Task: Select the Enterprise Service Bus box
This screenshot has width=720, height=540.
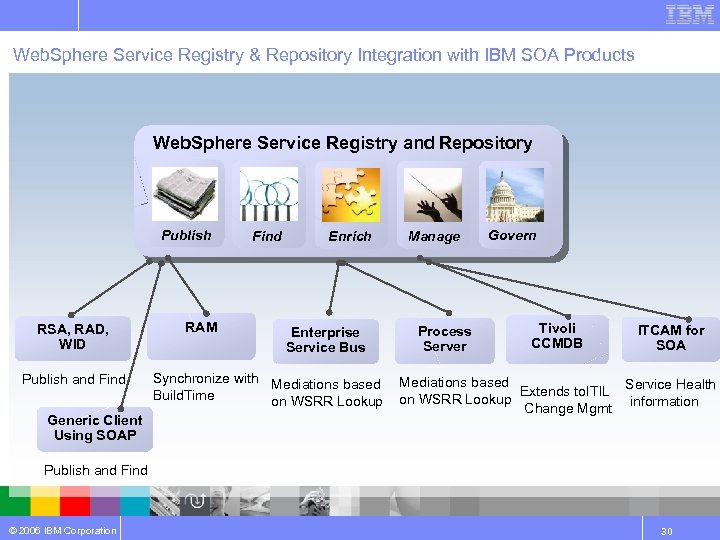Action: [x=326, y=341]
